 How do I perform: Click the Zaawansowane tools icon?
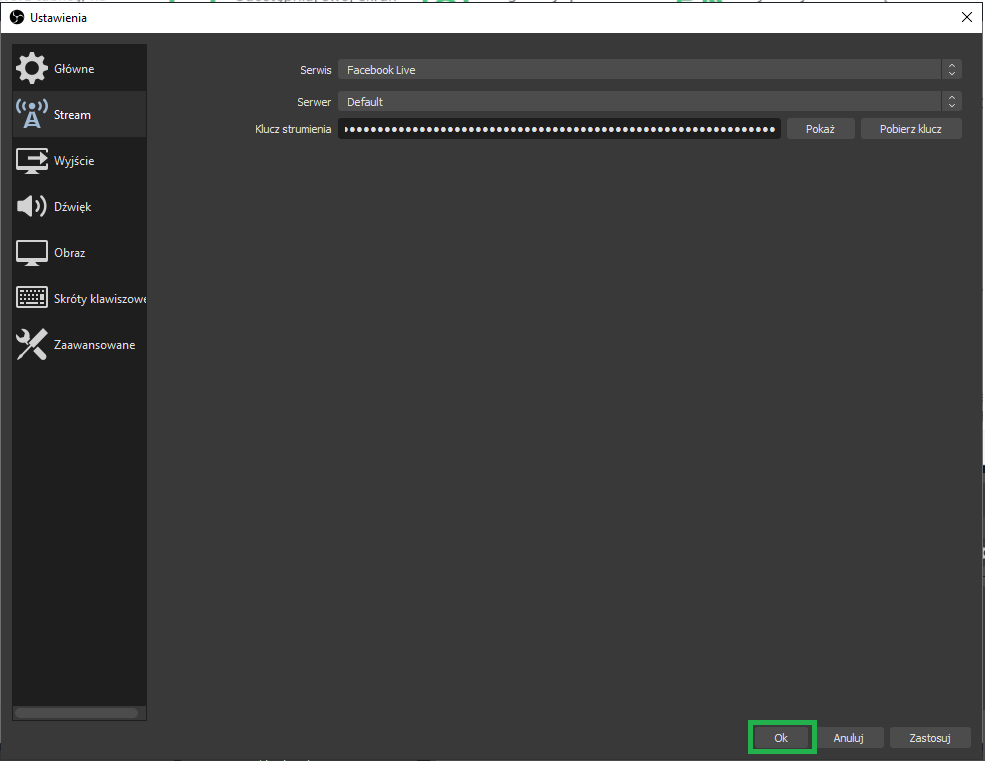pos(32,345)
